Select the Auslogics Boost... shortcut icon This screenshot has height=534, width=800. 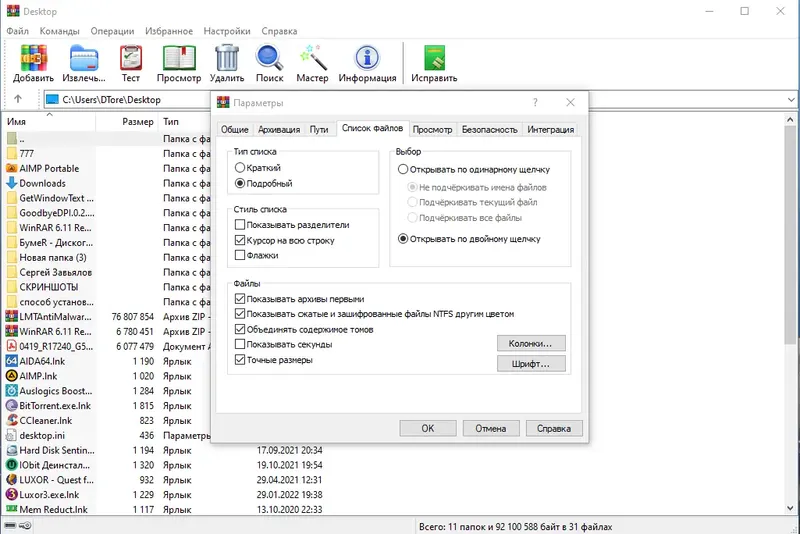coord(12,391)
